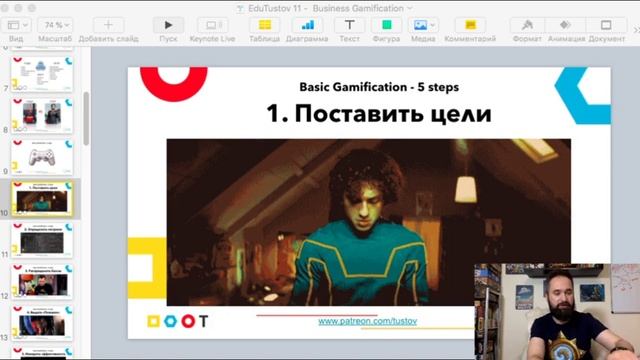Click the document title dropdown arrow
This screenshot has width=640, height=360.
410,8
